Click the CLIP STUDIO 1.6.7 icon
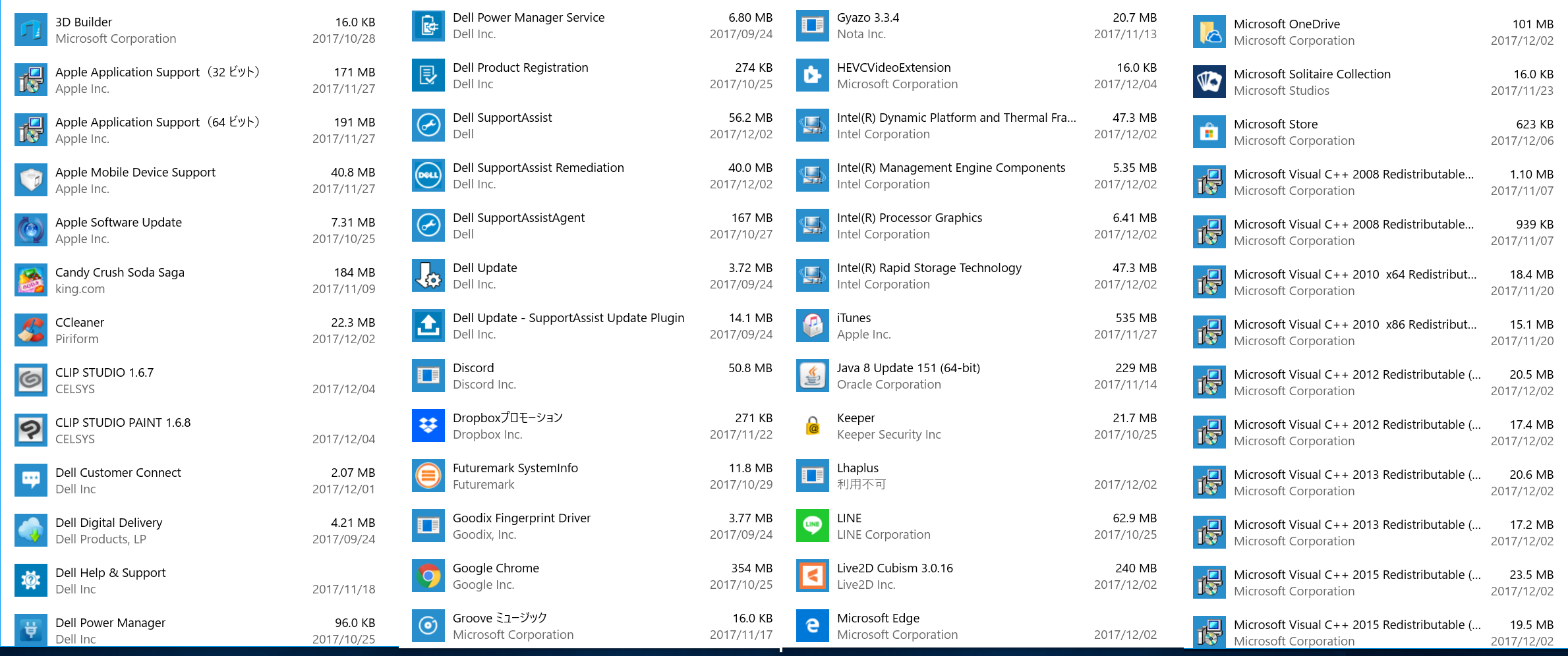 [x=31, y=380]
